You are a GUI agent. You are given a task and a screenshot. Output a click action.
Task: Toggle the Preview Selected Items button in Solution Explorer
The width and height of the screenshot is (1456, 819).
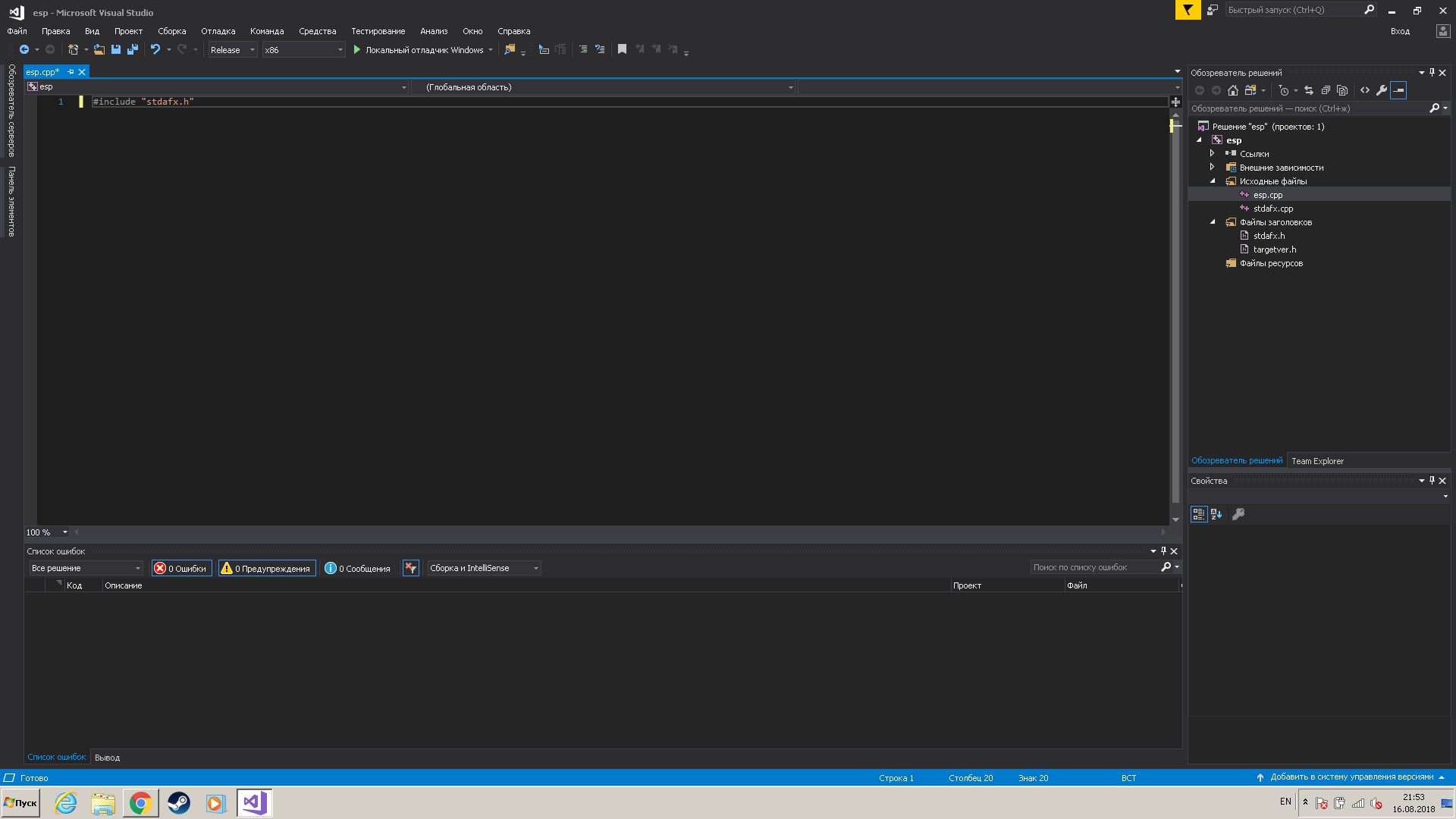pyautogui.click(x=1398, y=90)
